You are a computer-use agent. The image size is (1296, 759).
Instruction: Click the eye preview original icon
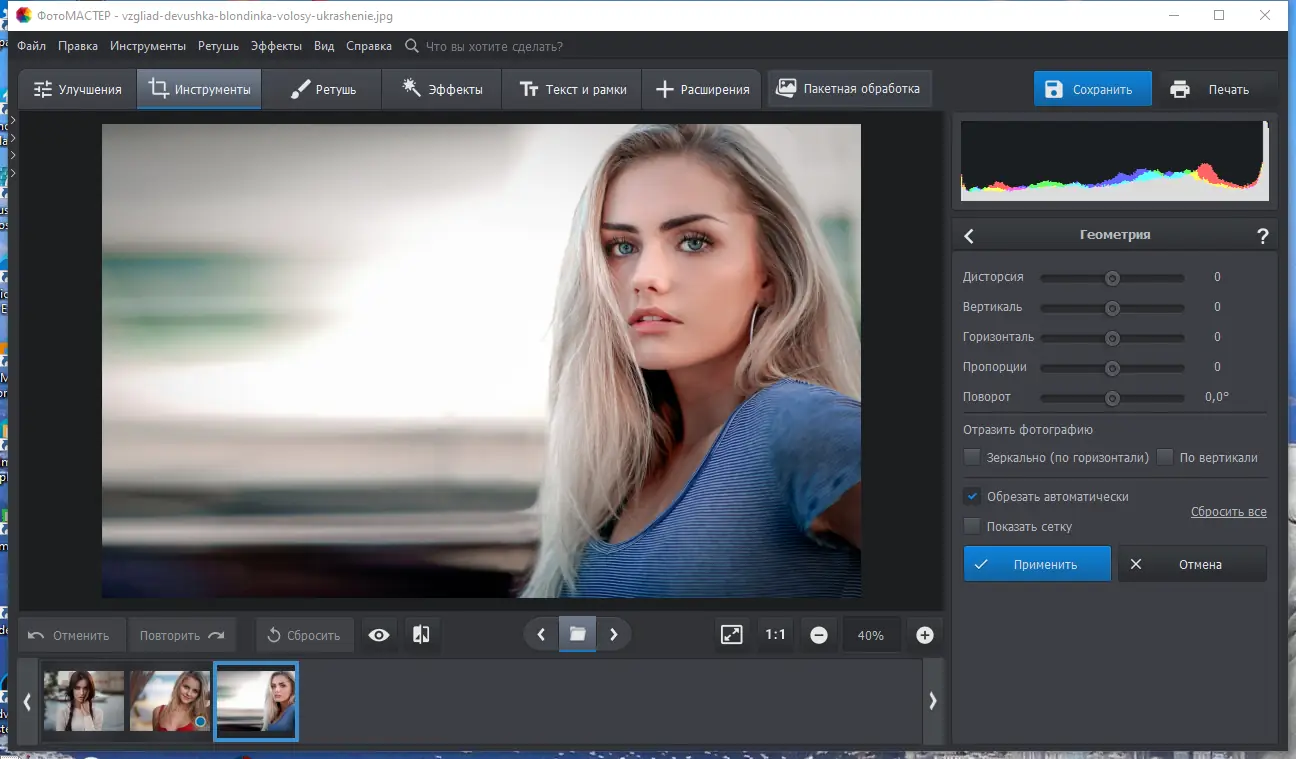379,635
